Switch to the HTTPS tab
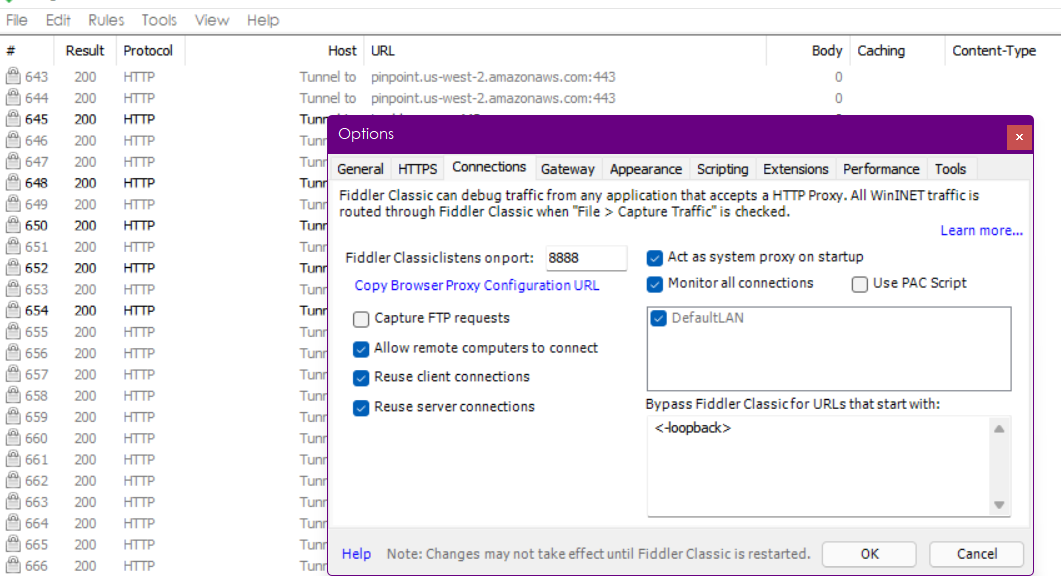This screenshot has width=1061, height=576. pos(417,169)
